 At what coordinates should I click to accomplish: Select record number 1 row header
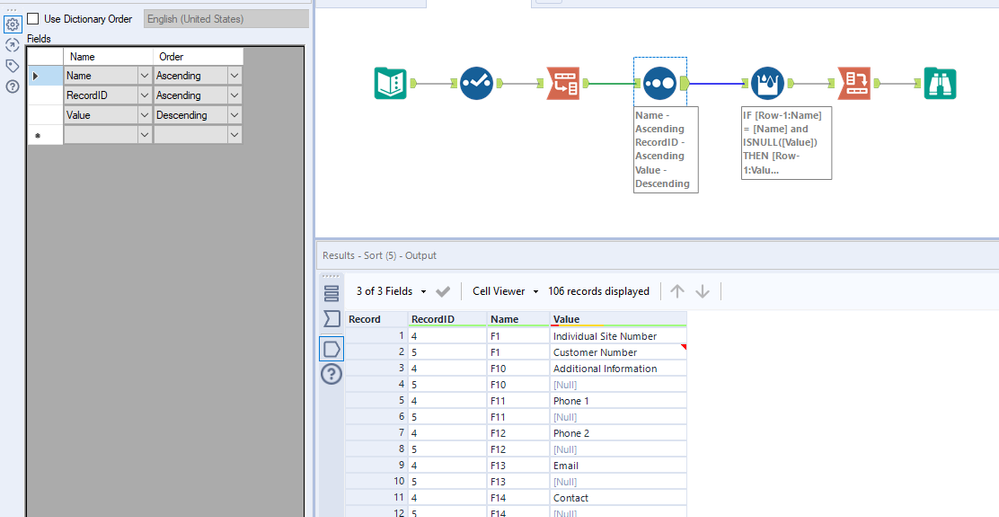coord(376,336)
